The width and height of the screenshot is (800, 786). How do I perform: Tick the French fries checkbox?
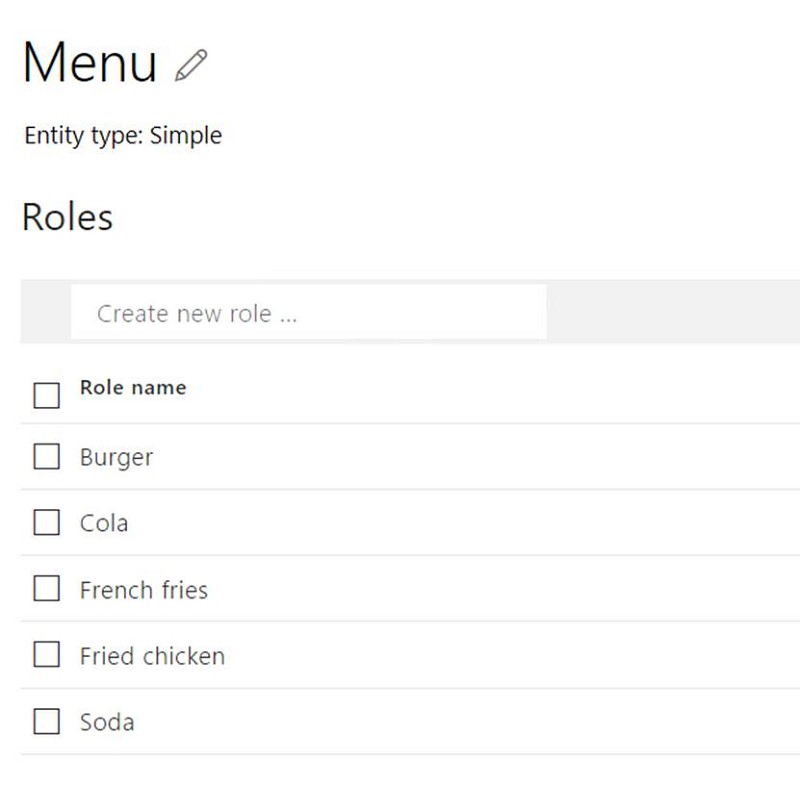46,589
